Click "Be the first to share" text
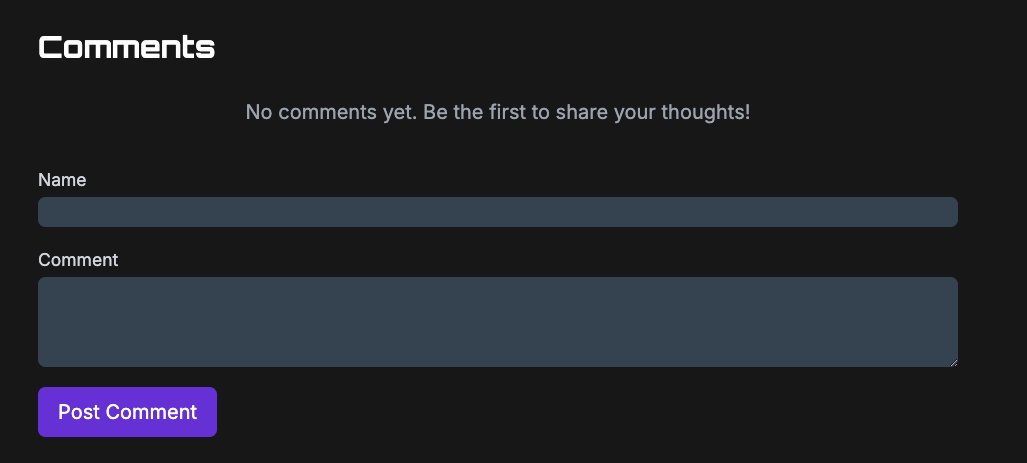The height and width of the screenshot is (463, 1027). pos(586,112)
